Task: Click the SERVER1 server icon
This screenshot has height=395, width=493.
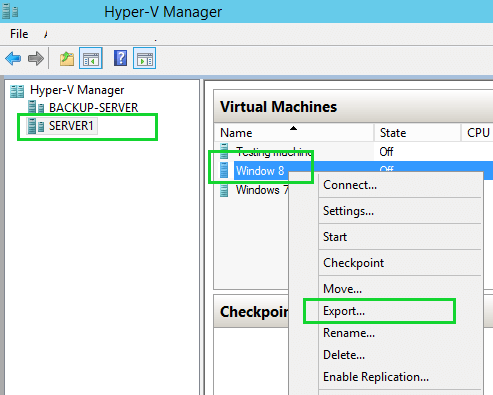Action: (x=36, y=126)
